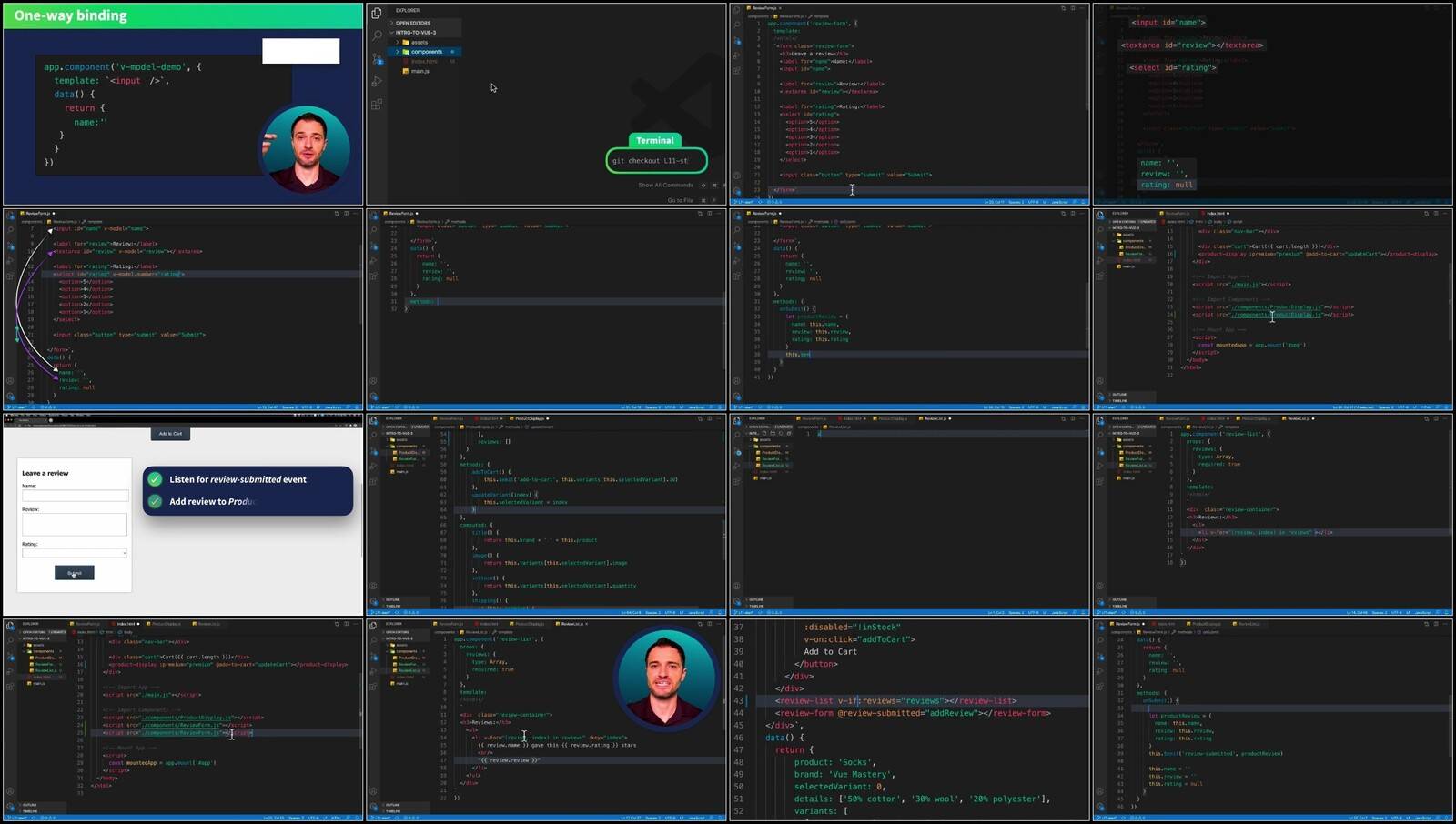Viewport: 1456px width, 824px height.
Task: Click the Add to Cart button in the browser
Action: [170, 434]
